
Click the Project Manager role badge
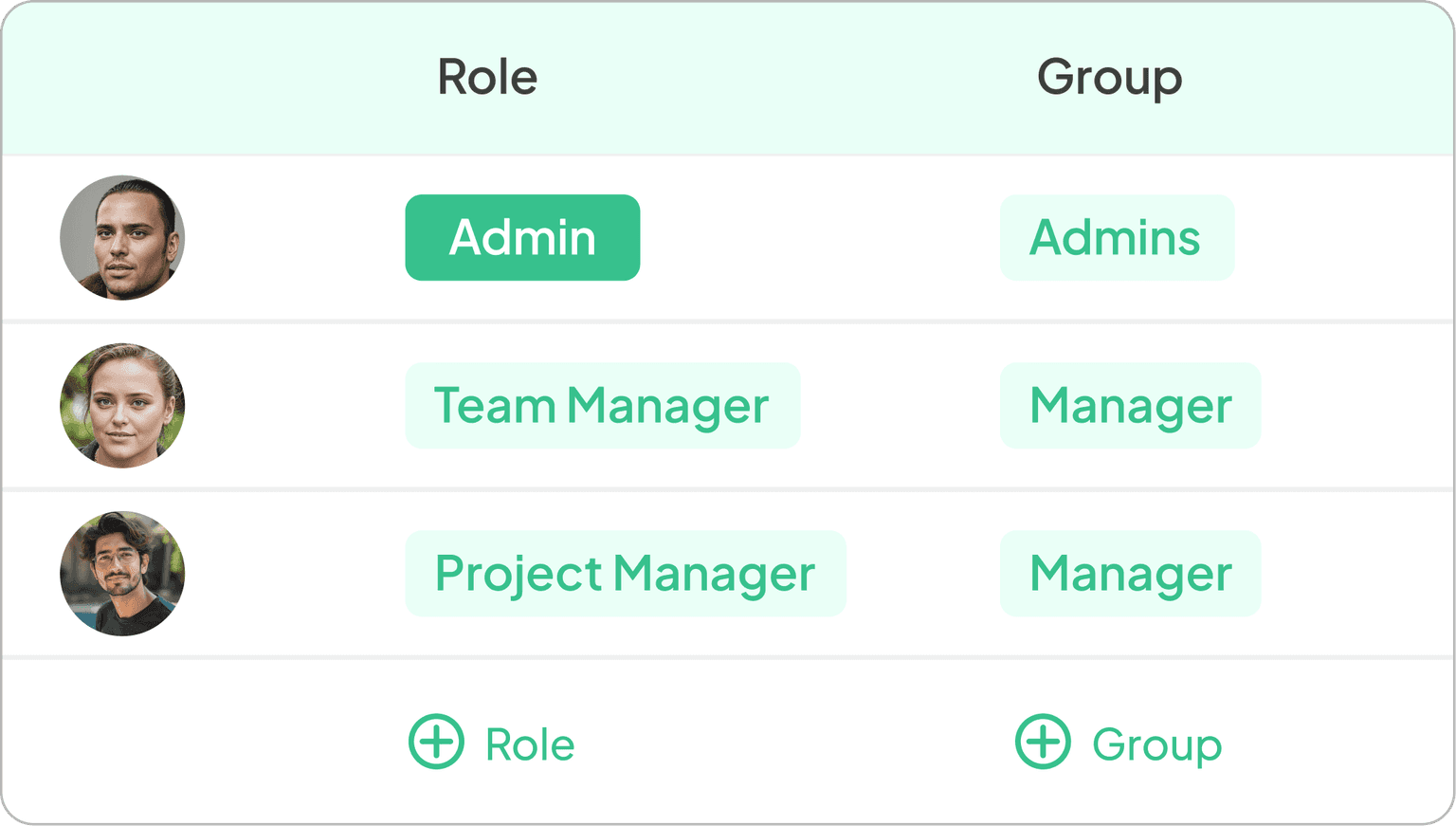click(x=626, y=573)
